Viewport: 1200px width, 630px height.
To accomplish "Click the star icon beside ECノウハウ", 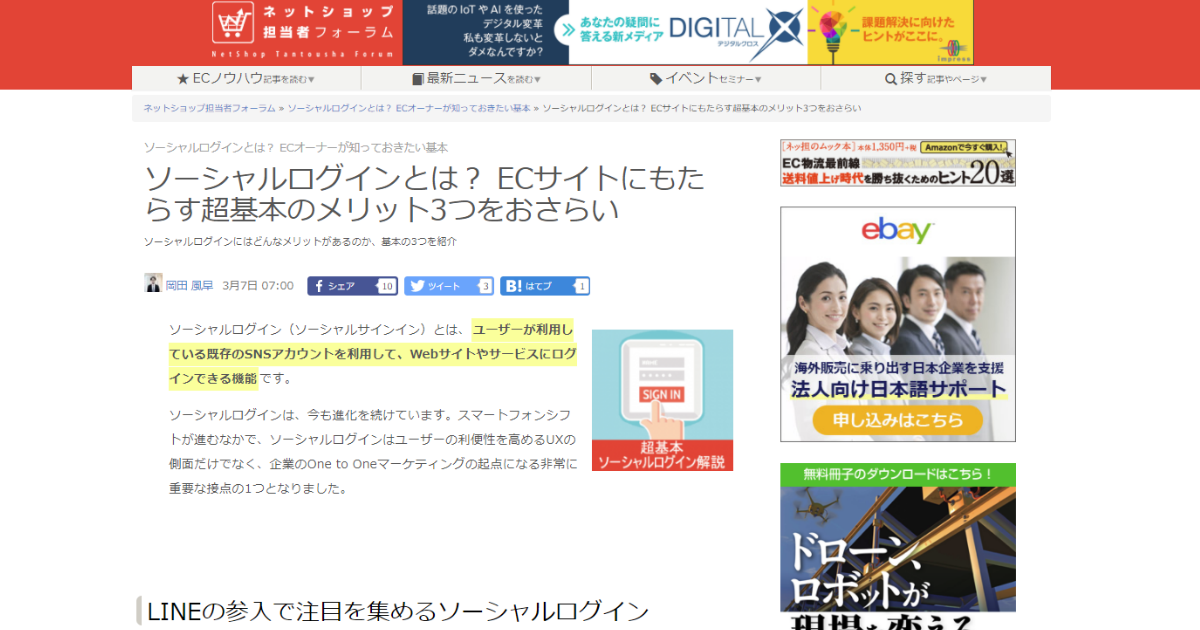I will point(183,79).
